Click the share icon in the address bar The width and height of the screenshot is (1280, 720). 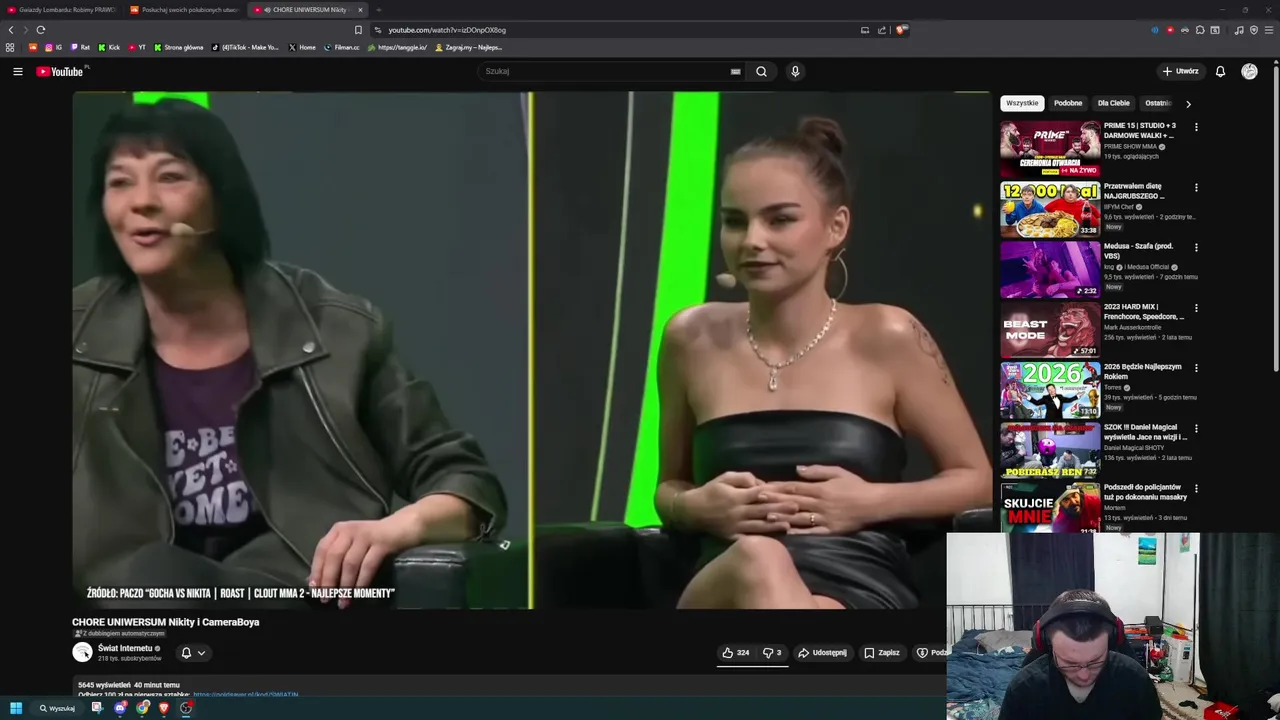[882, 30]
